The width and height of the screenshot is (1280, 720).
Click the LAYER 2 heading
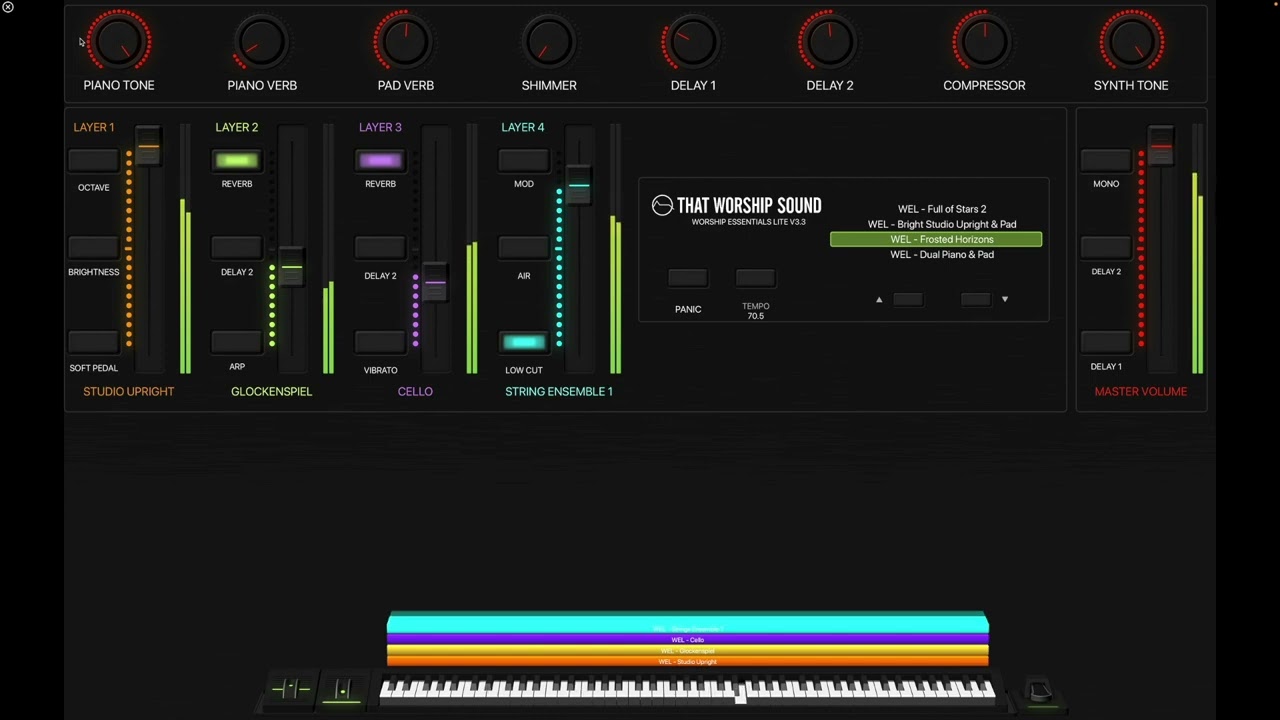point(237,127)
